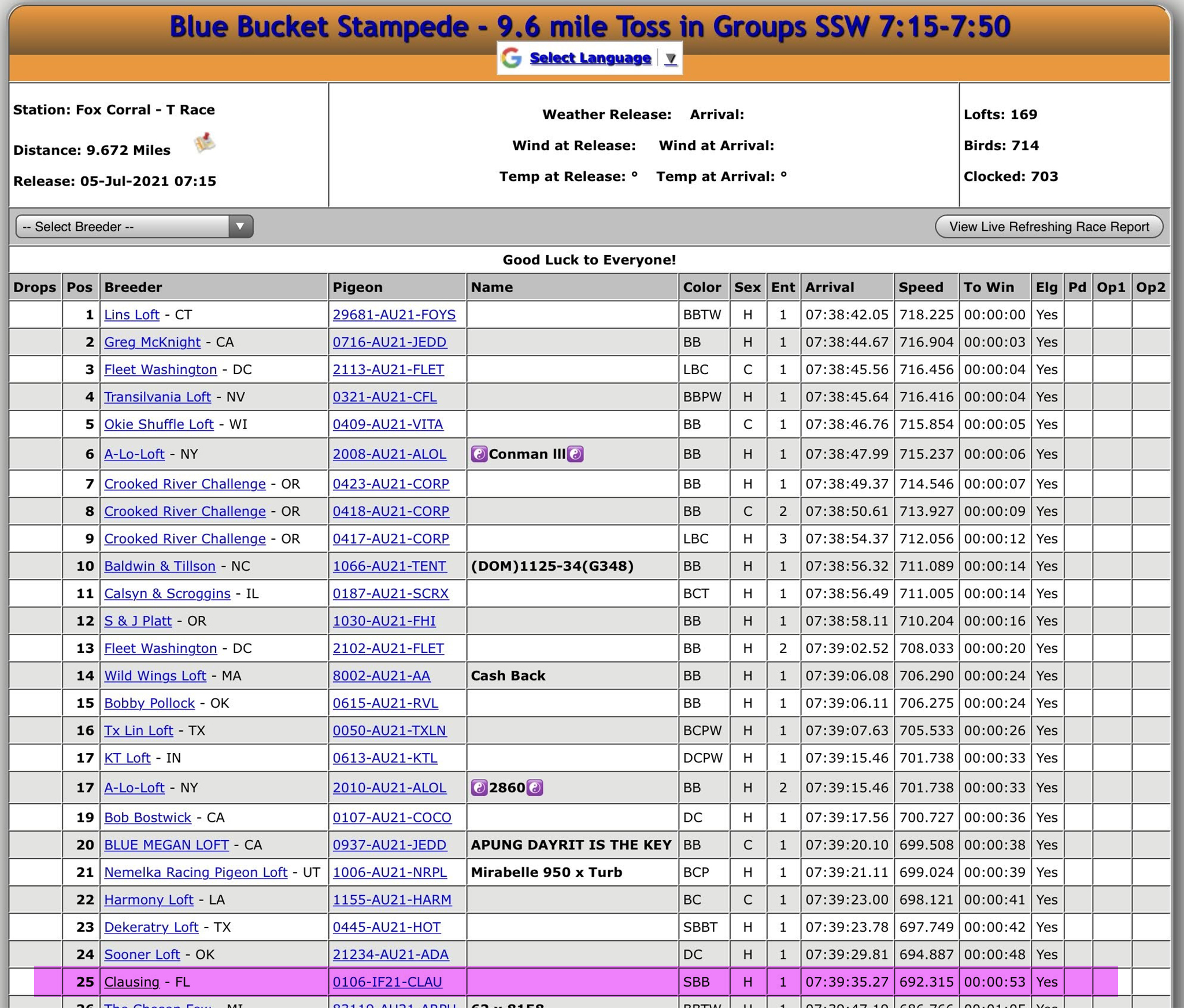Open pigeon 0716-AU21-JEDD link
This screenshot has width=1184, height=1008.
click(389, 342)
